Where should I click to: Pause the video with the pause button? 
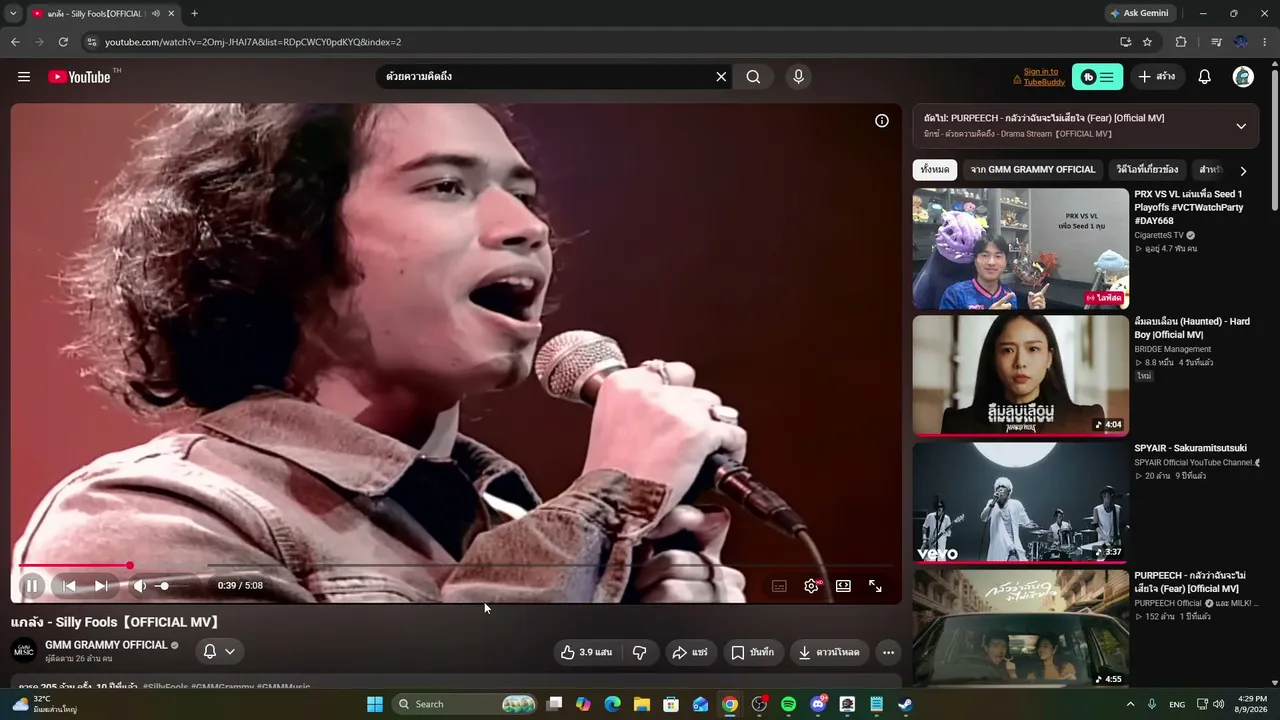(x=31, y=586)
